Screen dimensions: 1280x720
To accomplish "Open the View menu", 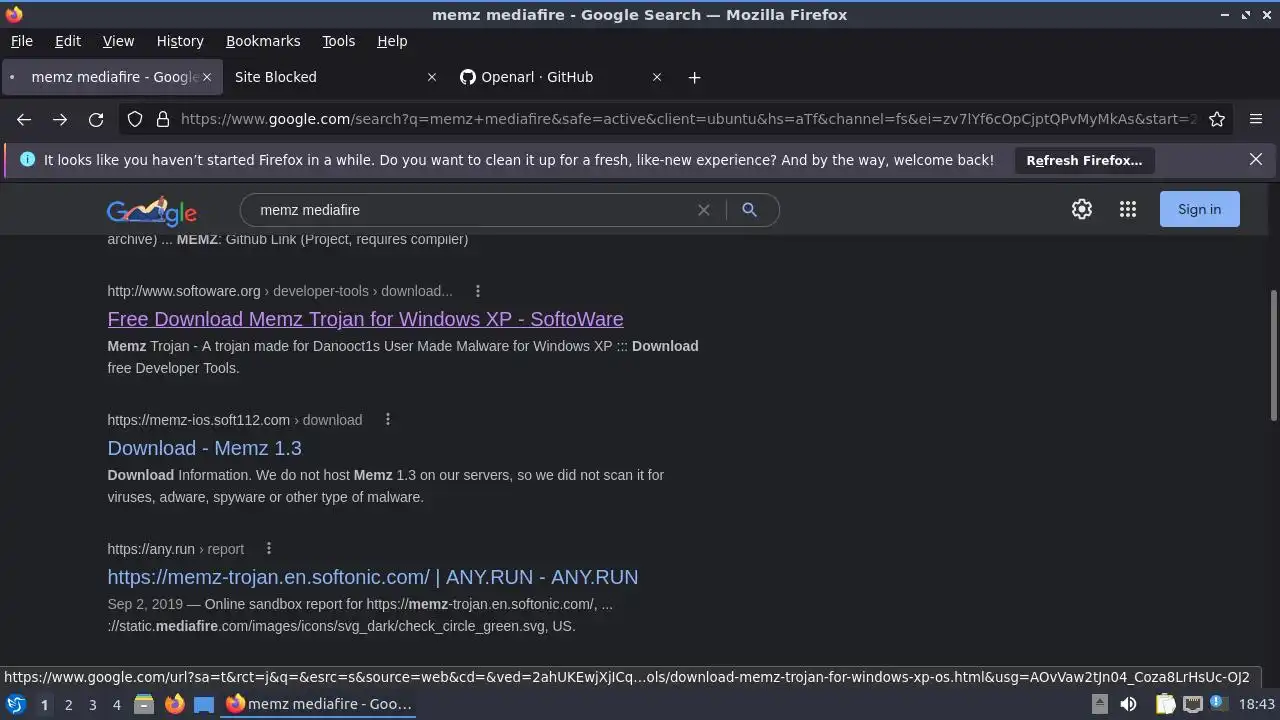I will pos(118,41).
